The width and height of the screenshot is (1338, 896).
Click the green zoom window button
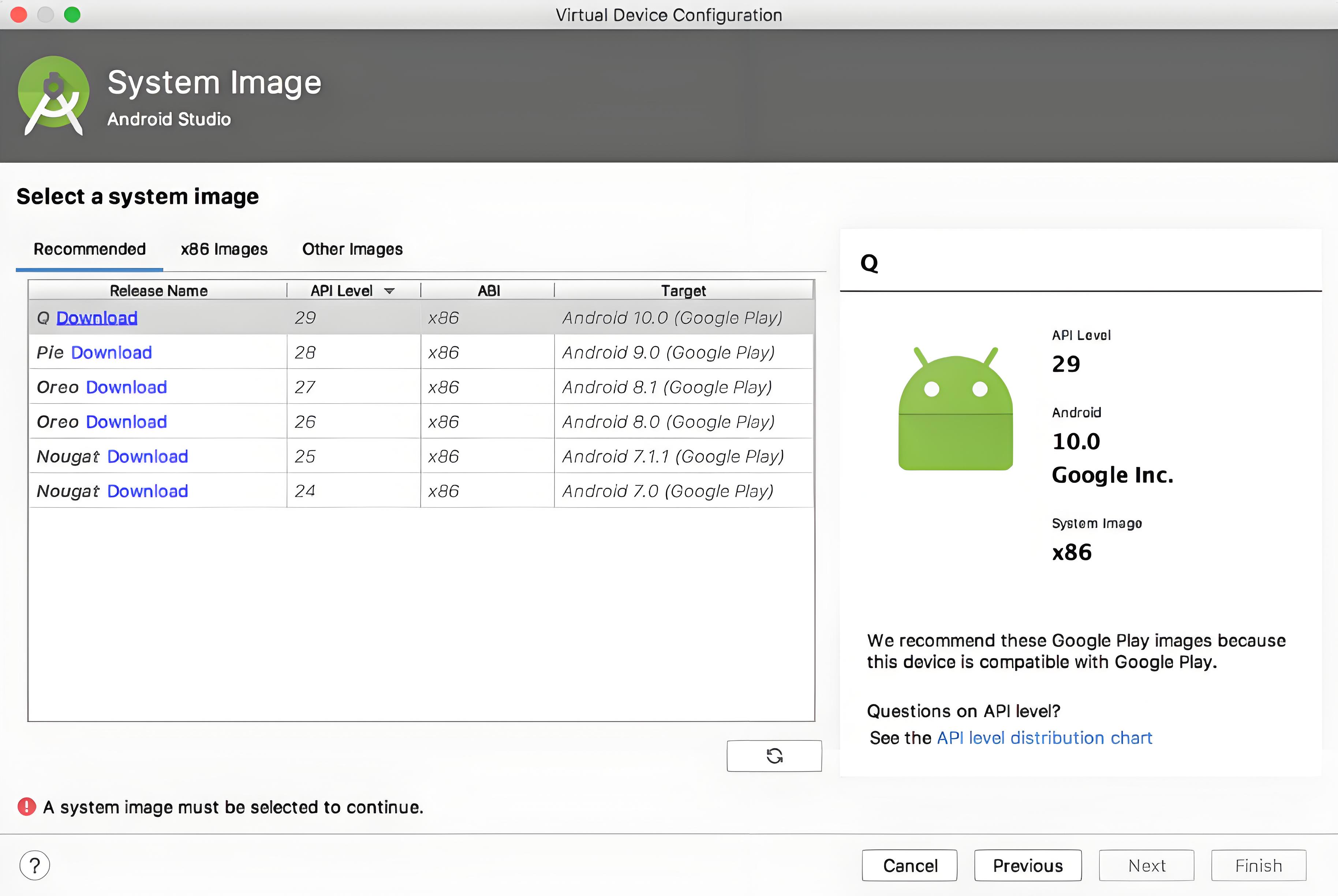72,14
